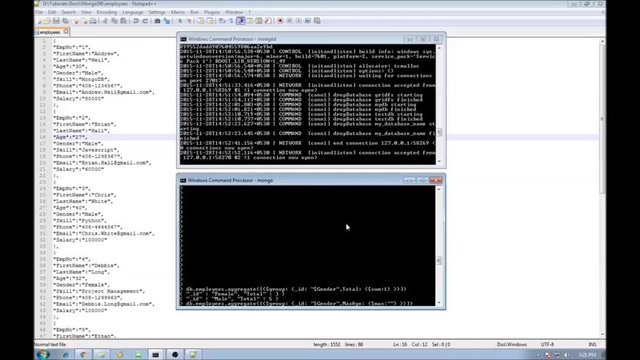Screen dimensions: 640x360
Task: Click the macro Playback toolbar icon
Action: tap(298, 21)
